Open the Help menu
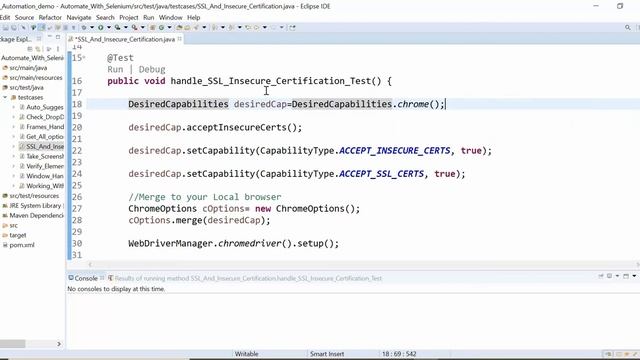The height and width of the screenshot is (360, 640). [193, 18]
